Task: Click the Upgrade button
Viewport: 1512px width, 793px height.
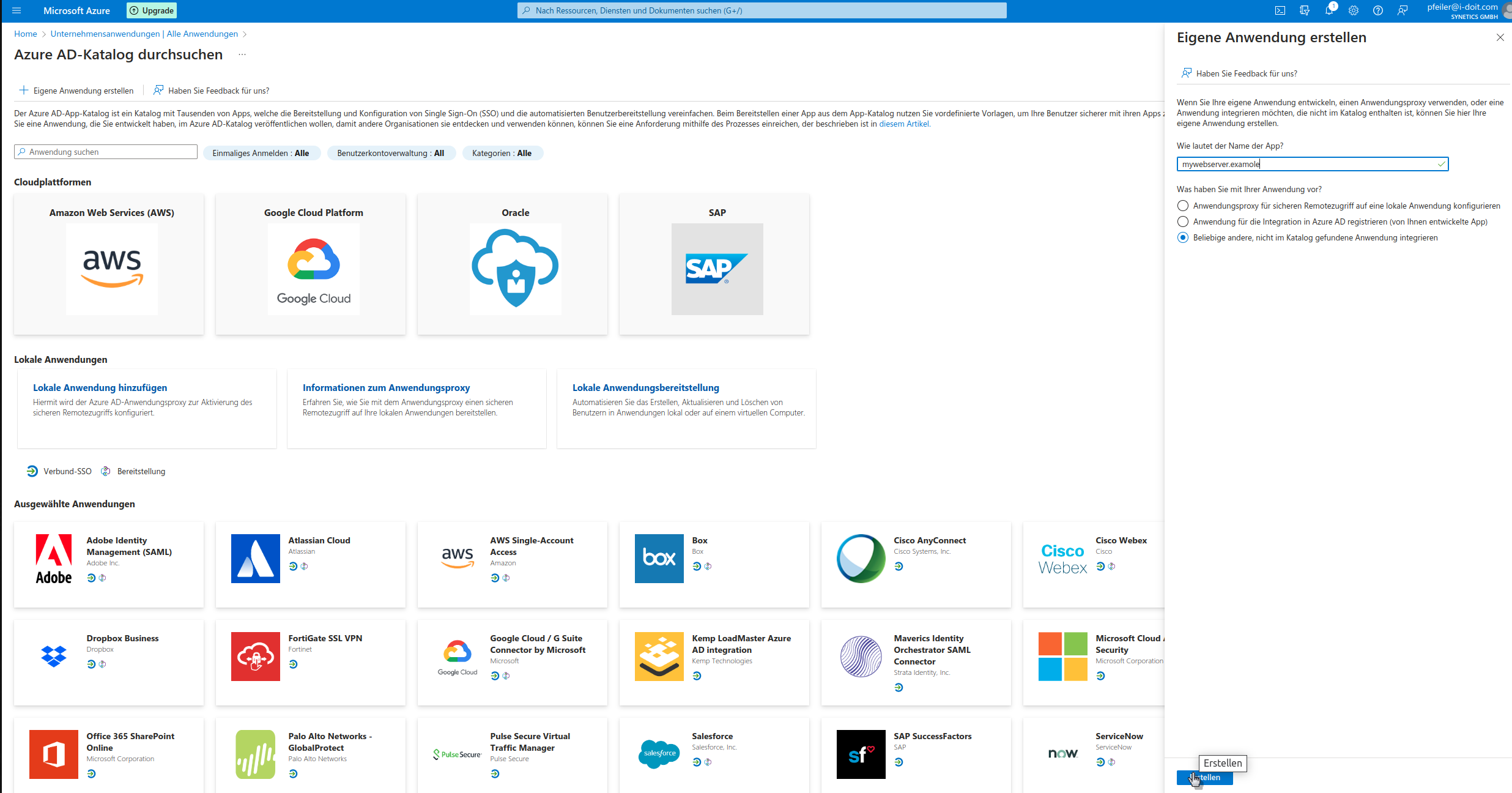Action: tap(152, 10)
